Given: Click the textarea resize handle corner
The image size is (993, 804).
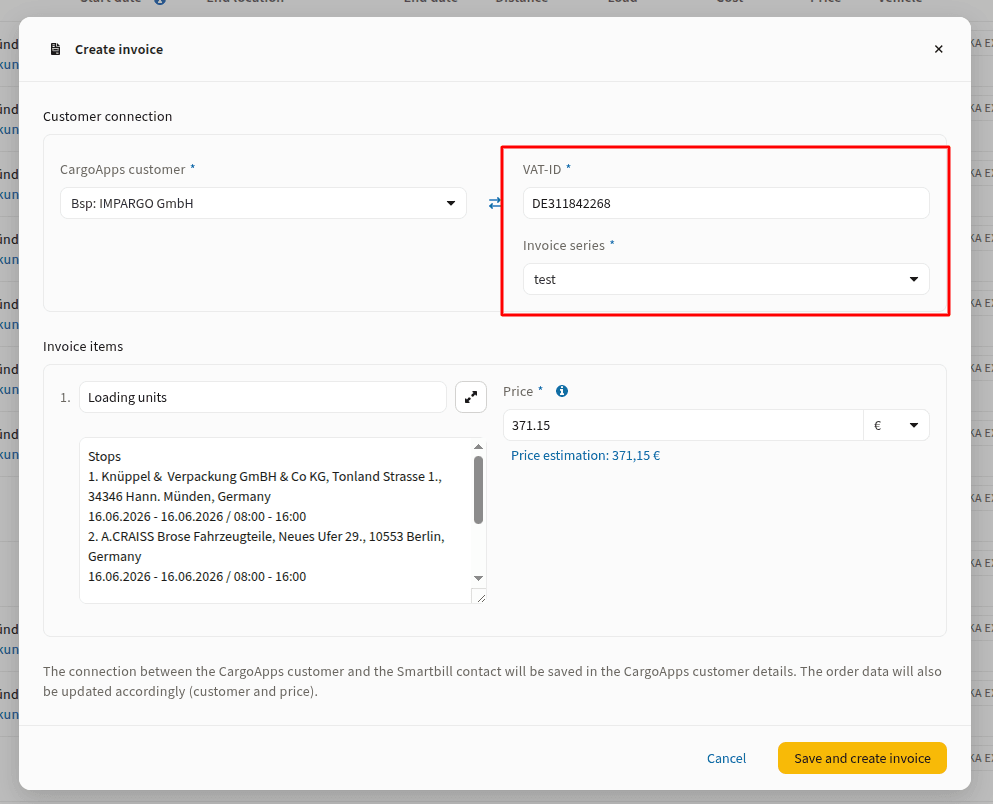Looking at the screenshot, I should click(479, 596).
